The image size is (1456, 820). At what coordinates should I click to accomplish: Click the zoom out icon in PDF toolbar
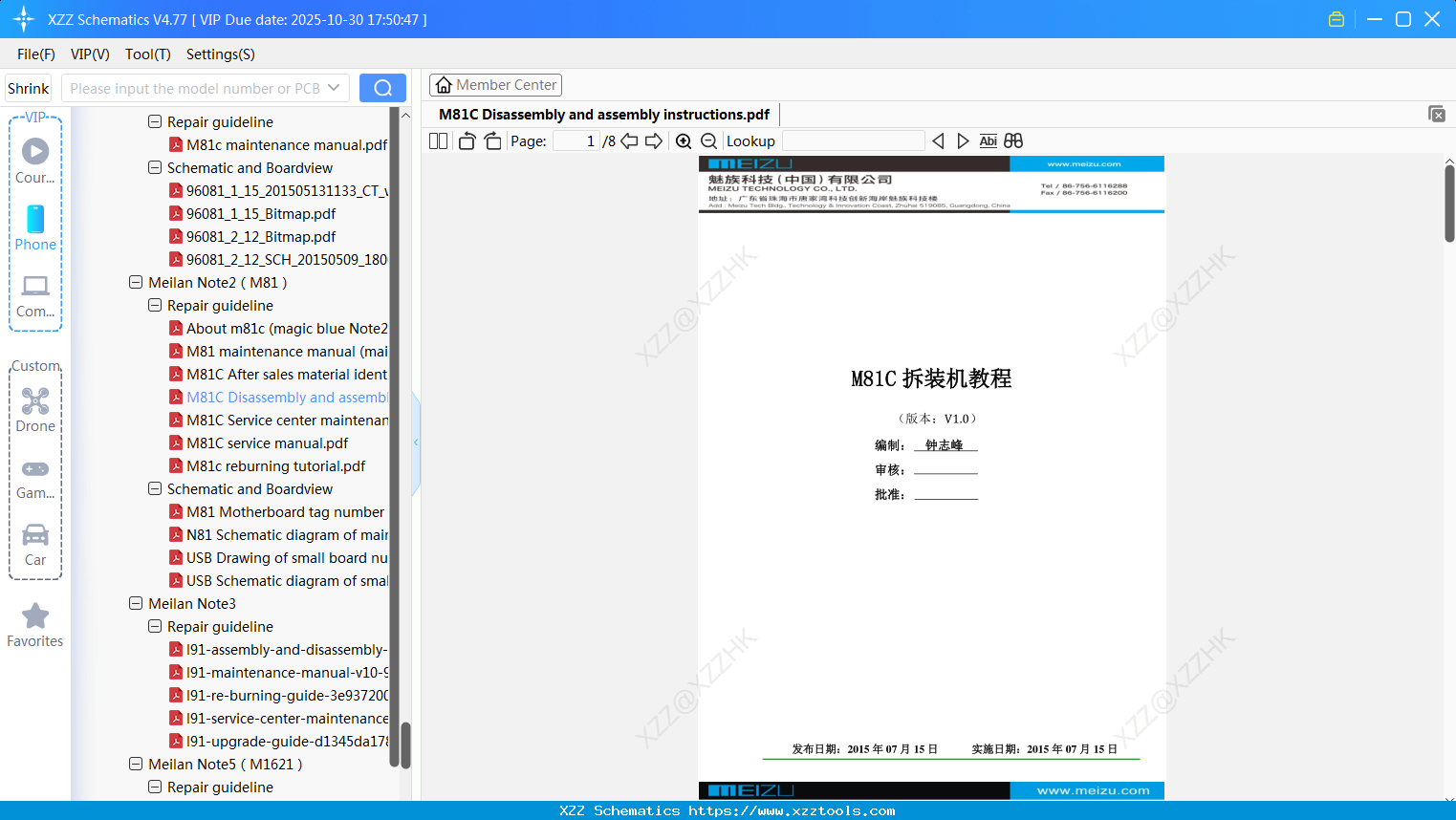click(708, 140)
